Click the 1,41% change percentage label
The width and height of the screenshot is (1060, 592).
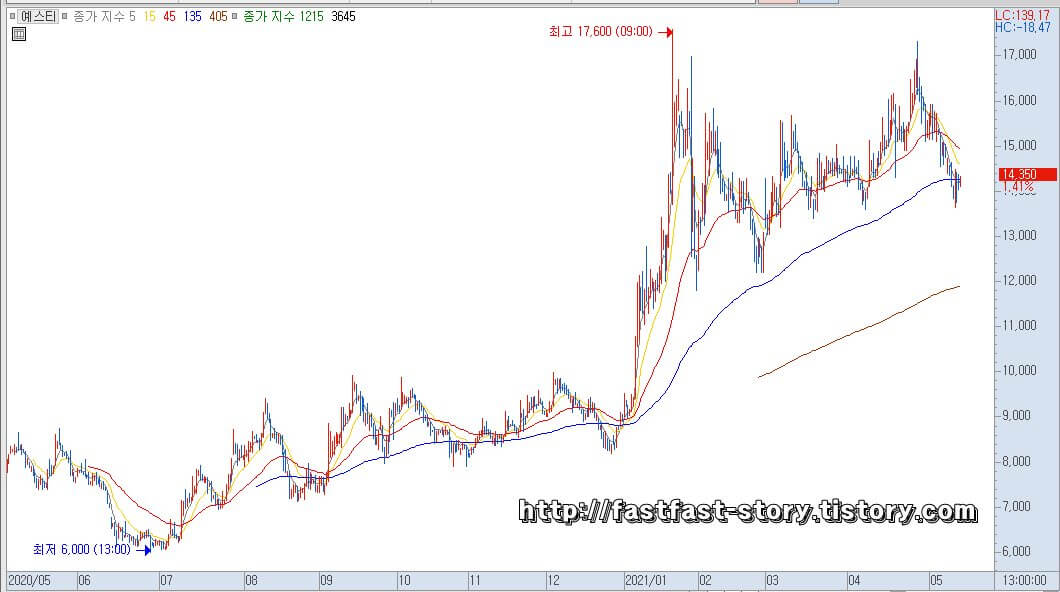[x=1018, y=187]
